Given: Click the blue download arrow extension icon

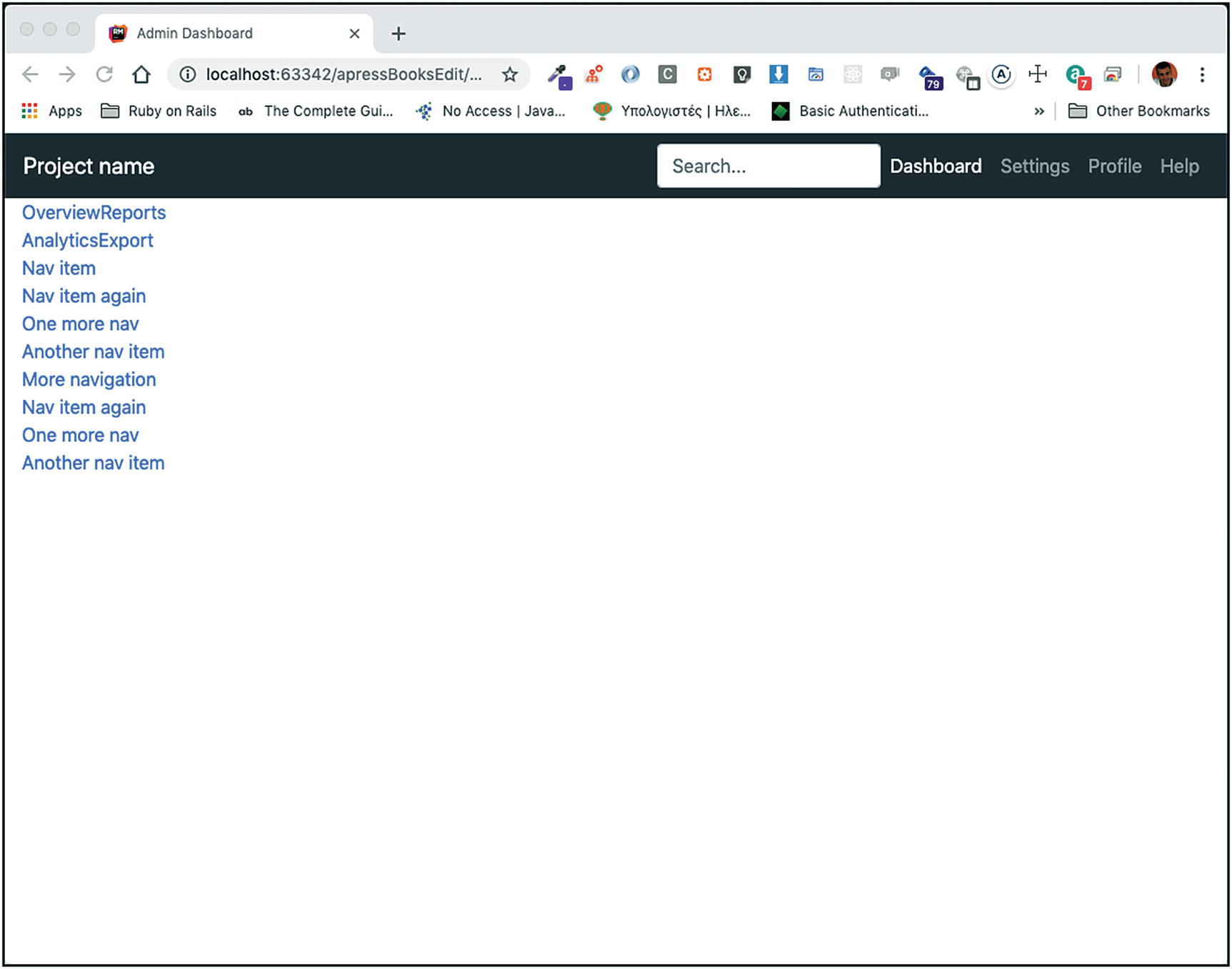Looking at the screenshot, I should (x=778, y=74).
